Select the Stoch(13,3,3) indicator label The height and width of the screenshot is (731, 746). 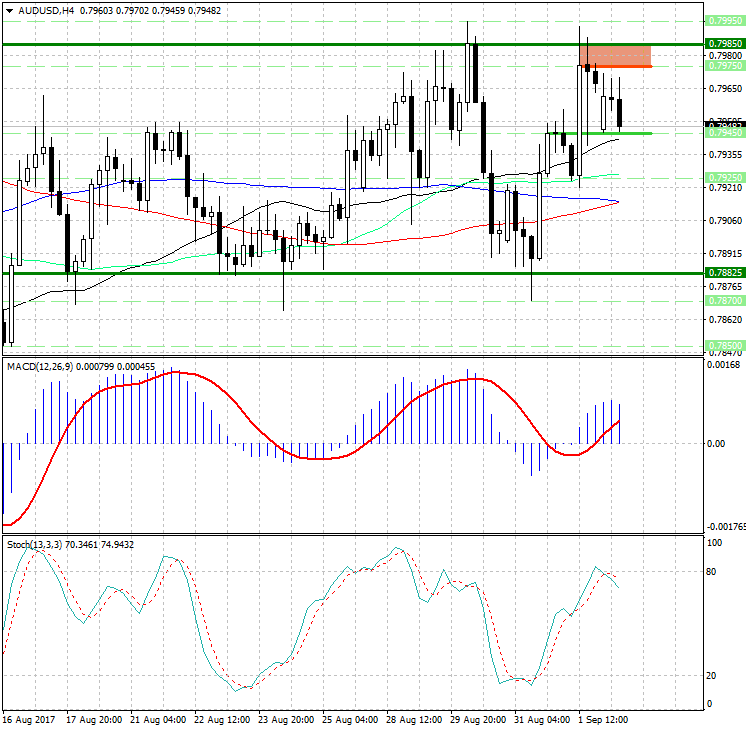32,544
